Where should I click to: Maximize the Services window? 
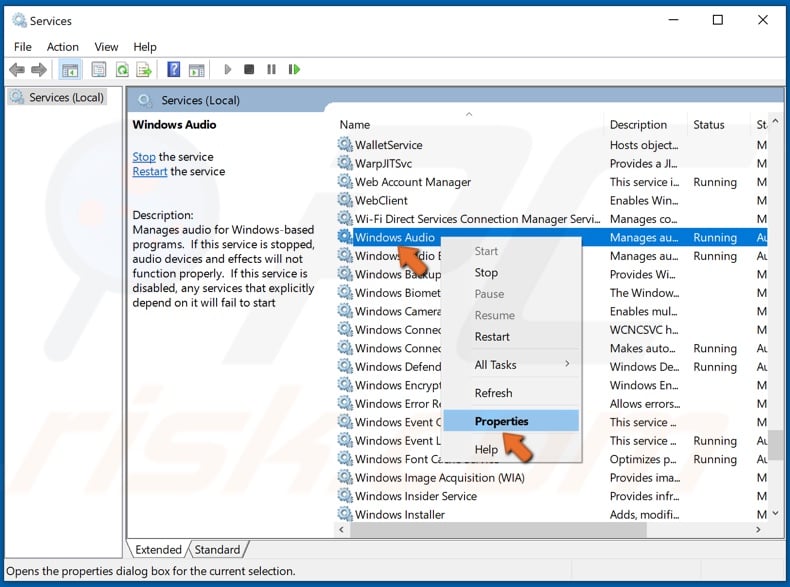point(717,20)
